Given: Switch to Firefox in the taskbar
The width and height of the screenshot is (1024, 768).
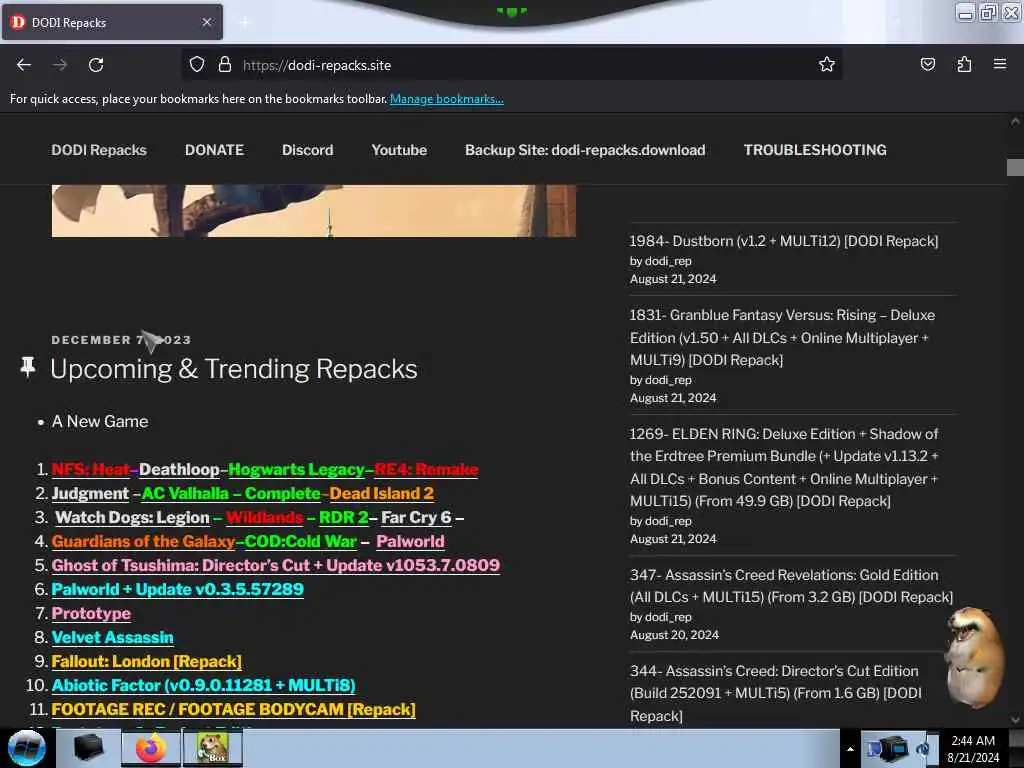Looking at the screenshot, I should point(150,748).
